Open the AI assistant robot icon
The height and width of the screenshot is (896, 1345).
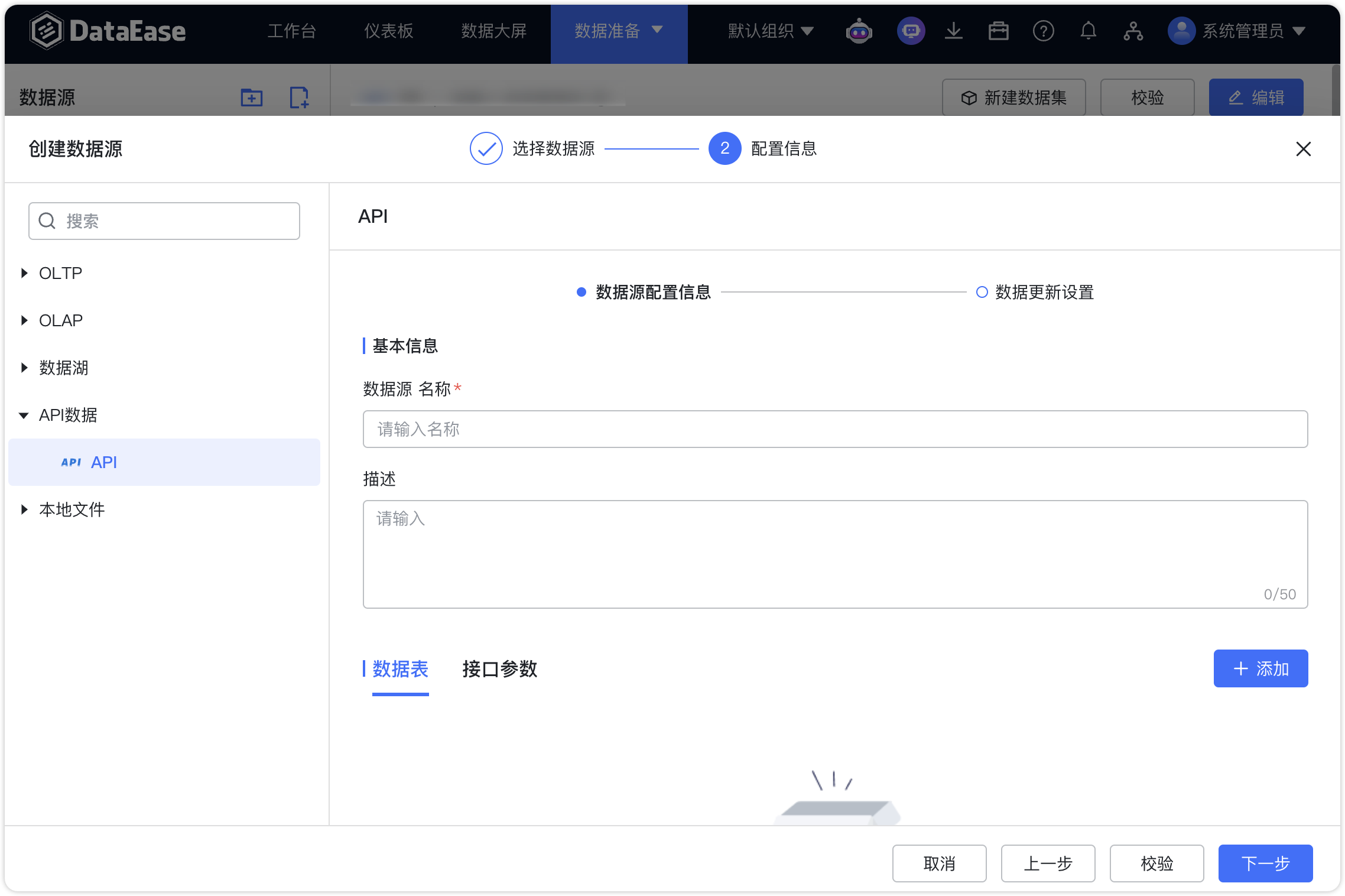click(x=859, y=31)
